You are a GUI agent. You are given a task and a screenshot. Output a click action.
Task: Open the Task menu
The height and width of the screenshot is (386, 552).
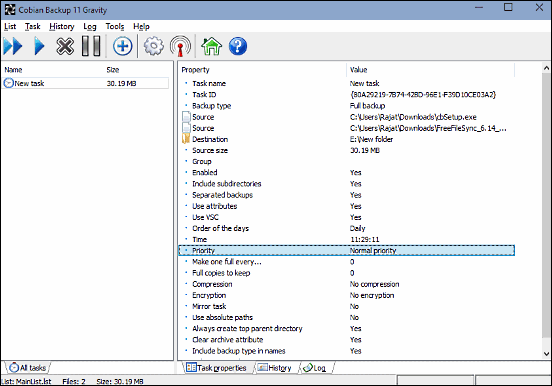coord(33,26)
